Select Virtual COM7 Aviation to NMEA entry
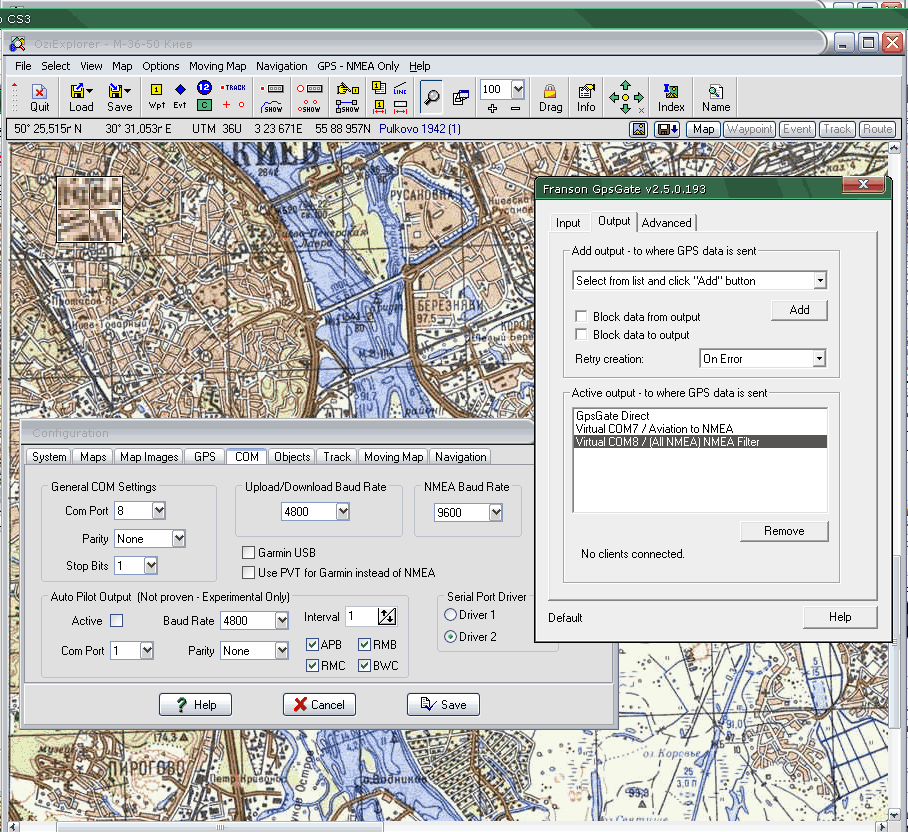Viewport: 908px width, 832px height. [x=654, y=429]
